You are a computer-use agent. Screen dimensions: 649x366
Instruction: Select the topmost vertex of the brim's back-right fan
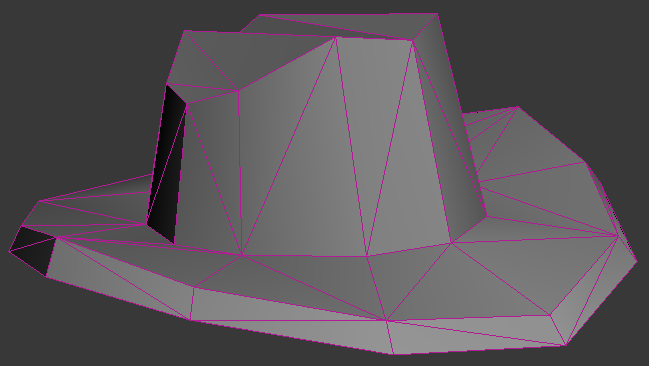517,107
